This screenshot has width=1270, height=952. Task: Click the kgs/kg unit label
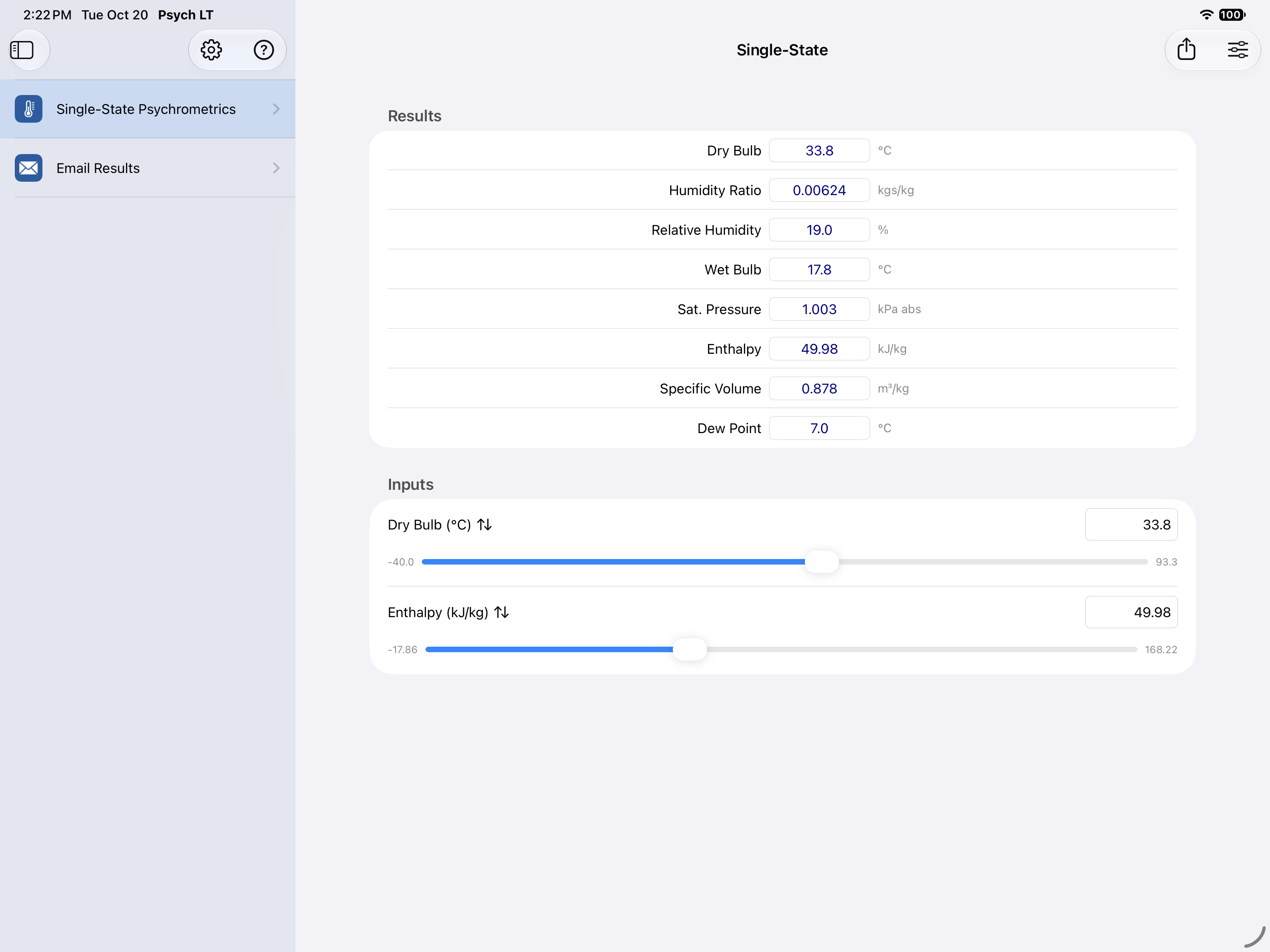pos(896,190)
